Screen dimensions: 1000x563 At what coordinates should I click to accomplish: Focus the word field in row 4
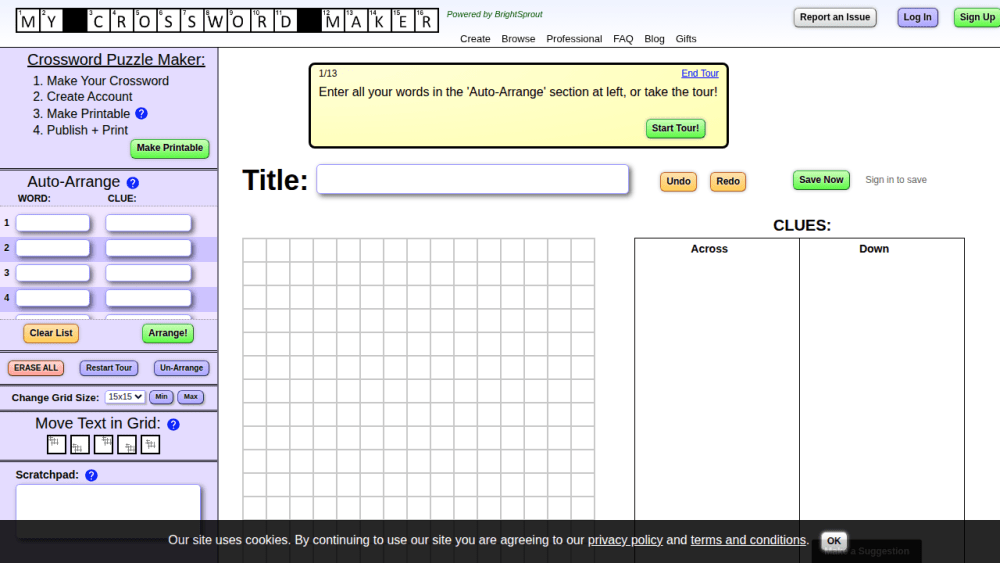(53, 298)
